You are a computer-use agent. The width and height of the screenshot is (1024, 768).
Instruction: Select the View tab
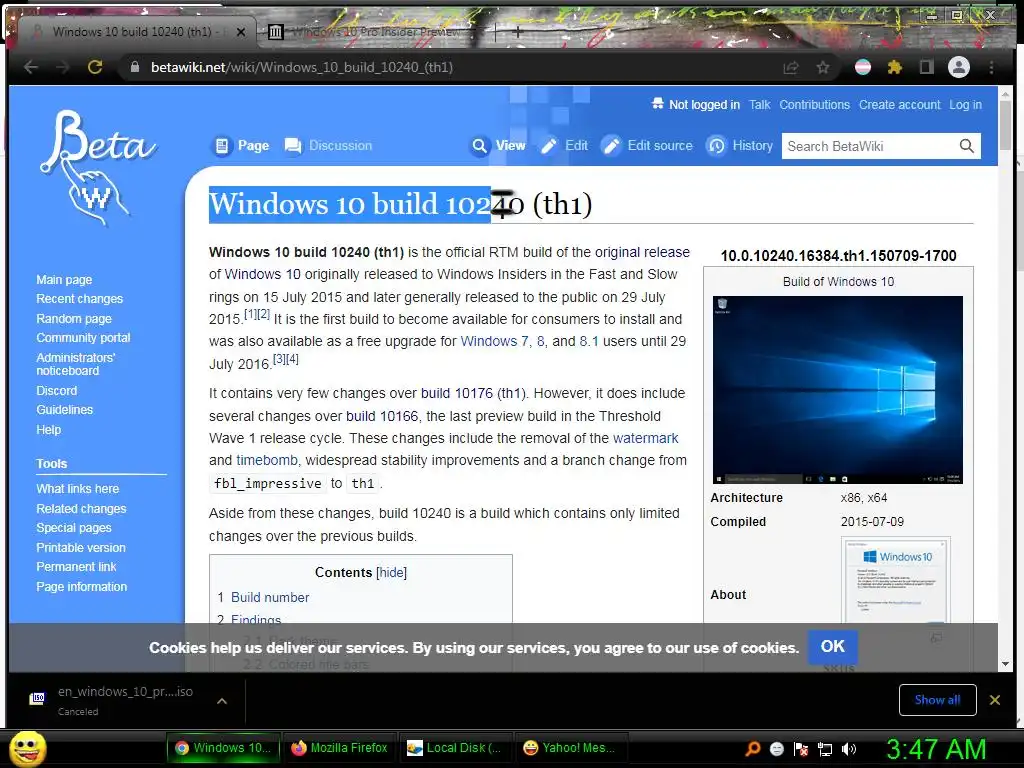click(499, 146)
